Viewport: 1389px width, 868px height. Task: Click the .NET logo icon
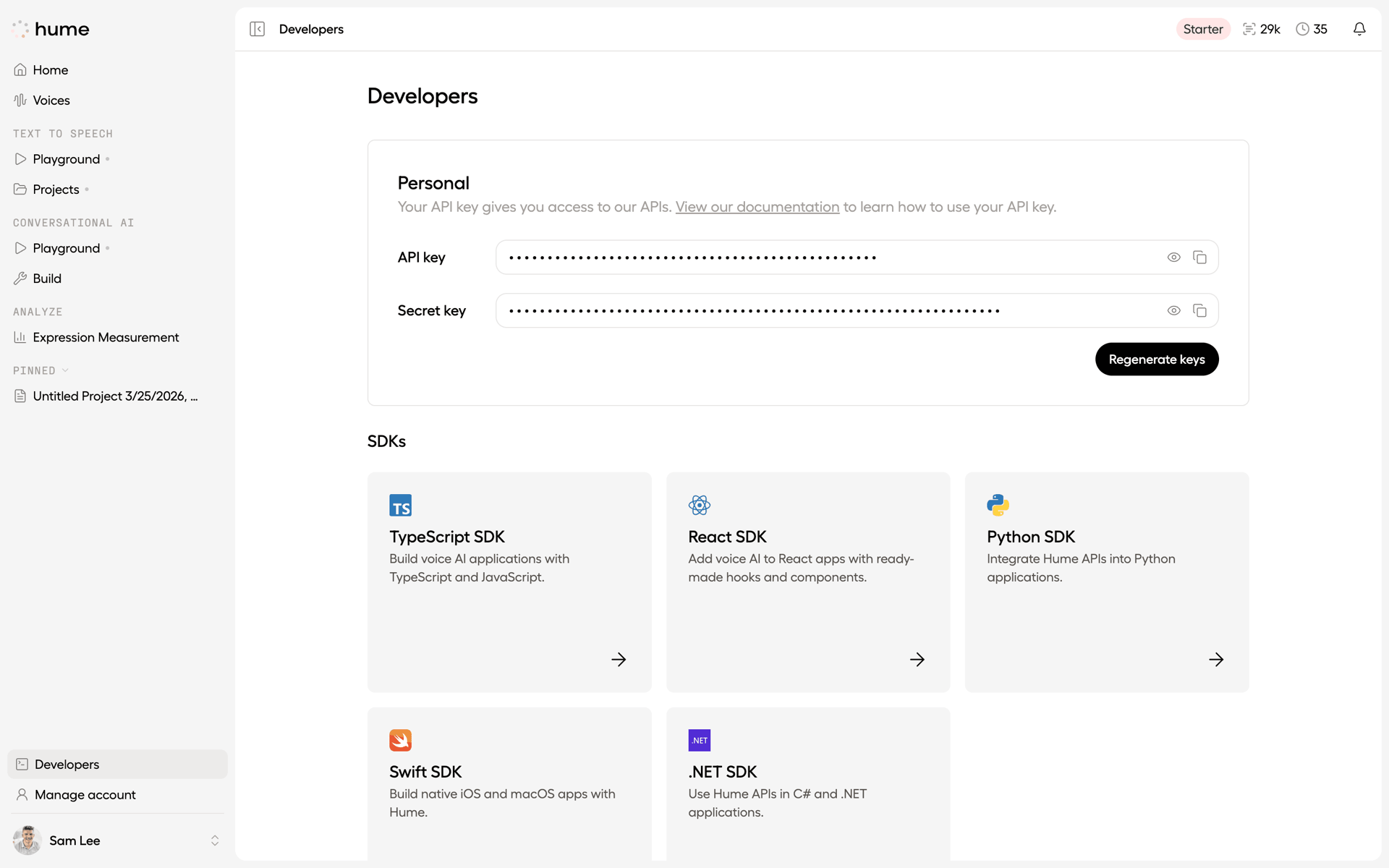[699, 740]
